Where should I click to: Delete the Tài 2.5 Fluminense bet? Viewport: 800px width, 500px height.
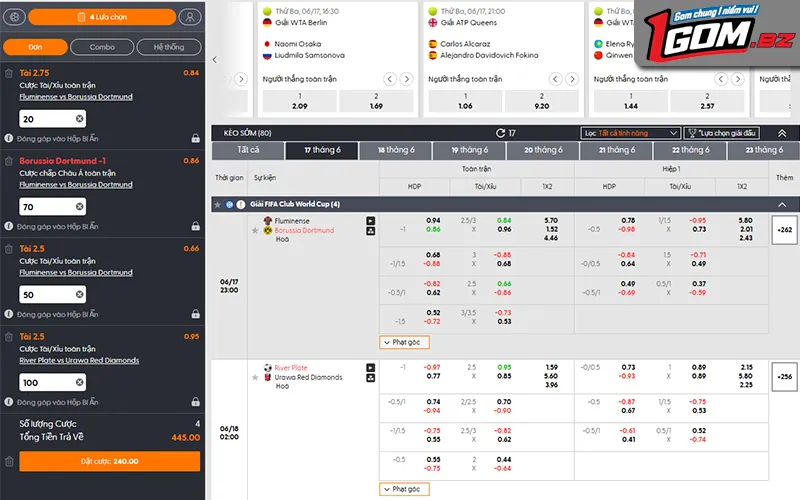coord(9,249)
